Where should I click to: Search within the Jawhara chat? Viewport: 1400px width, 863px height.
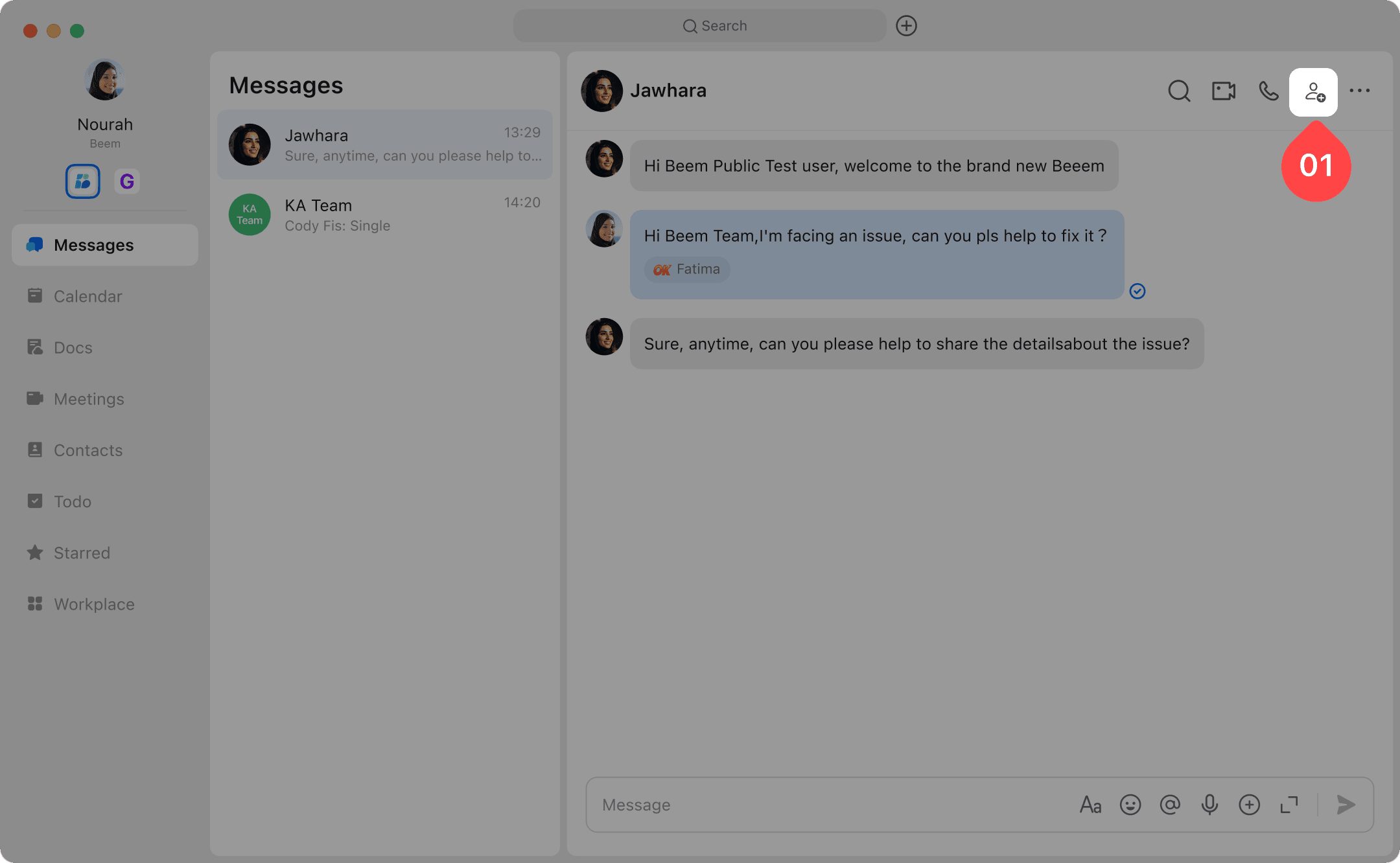tap(1179, 91)
